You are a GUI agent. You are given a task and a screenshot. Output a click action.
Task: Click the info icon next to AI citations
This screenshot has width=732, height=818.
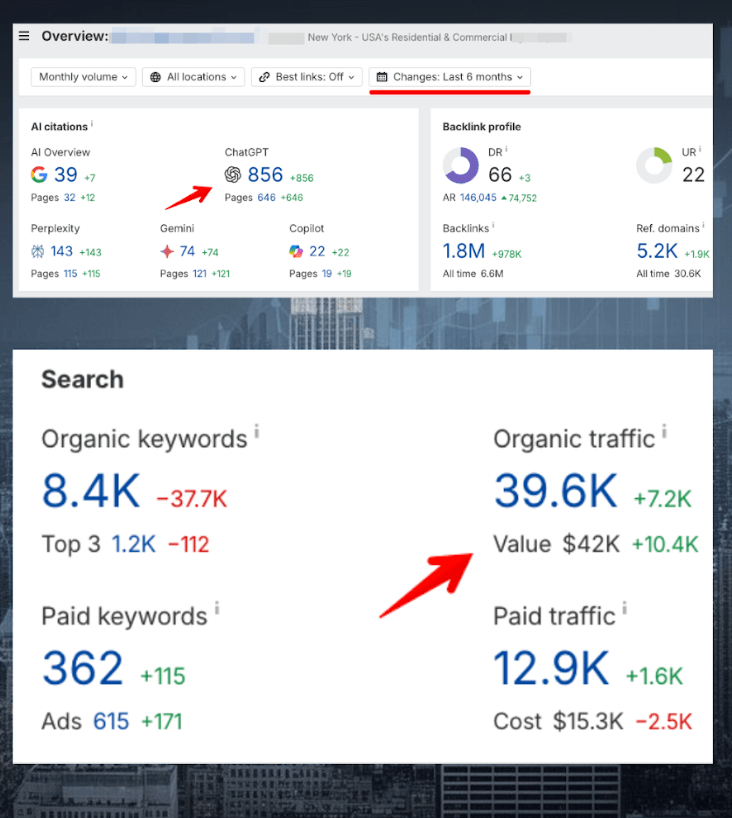pos(92,125)
